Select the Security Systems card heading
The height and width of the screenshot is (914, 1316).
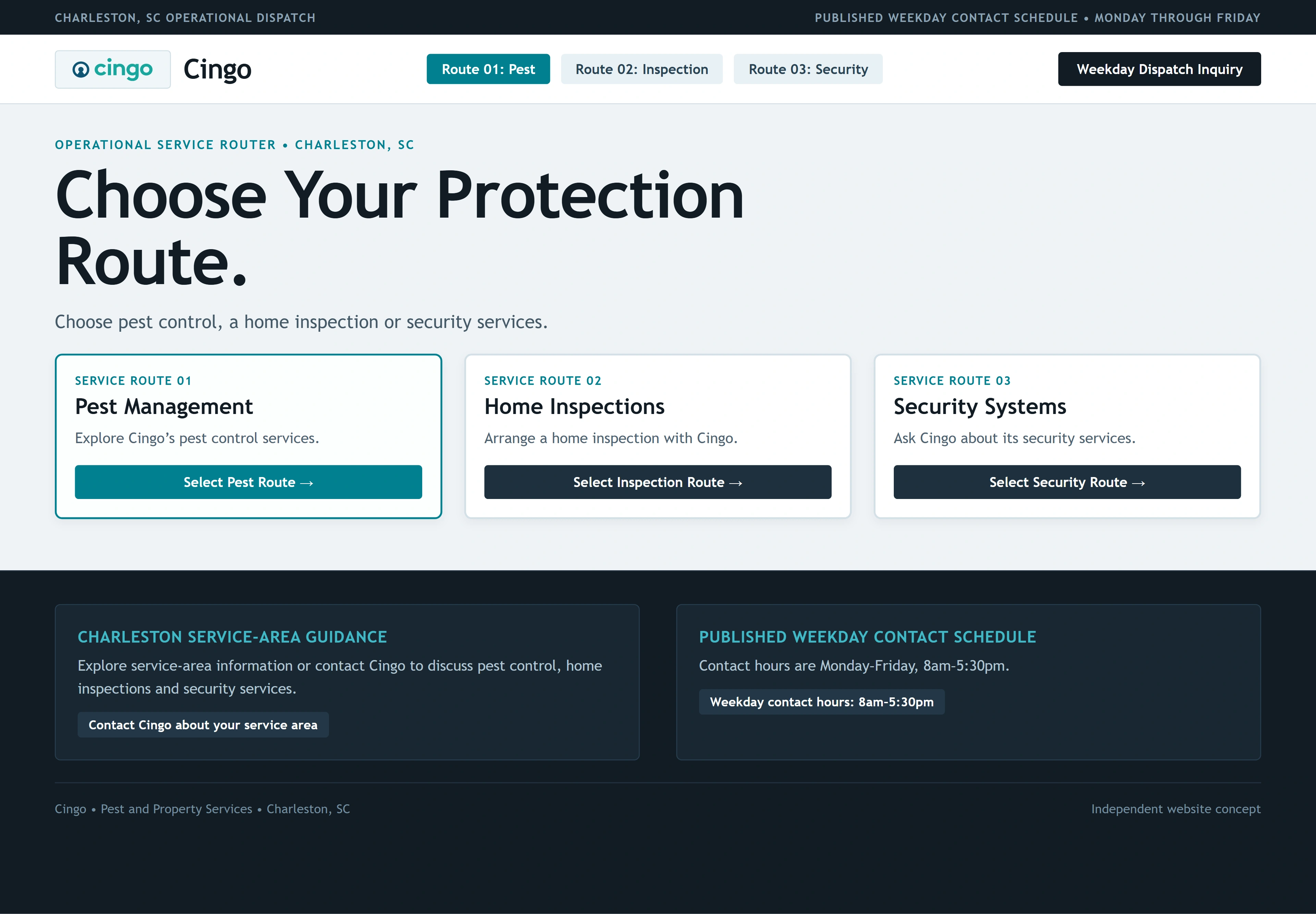pyautogui.click(x=980, y=406)
